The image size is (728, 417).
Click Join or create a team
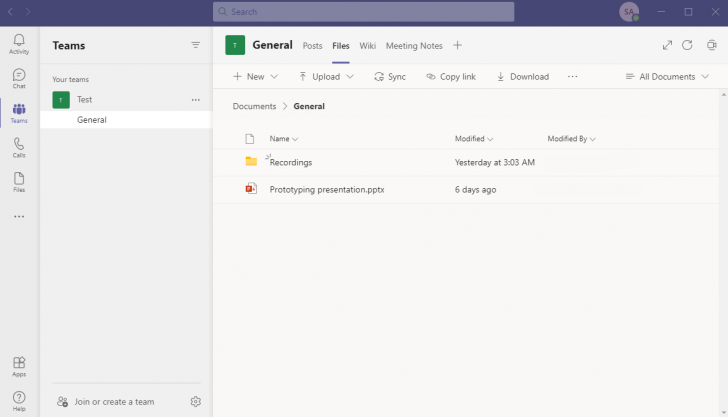(106, 402)
